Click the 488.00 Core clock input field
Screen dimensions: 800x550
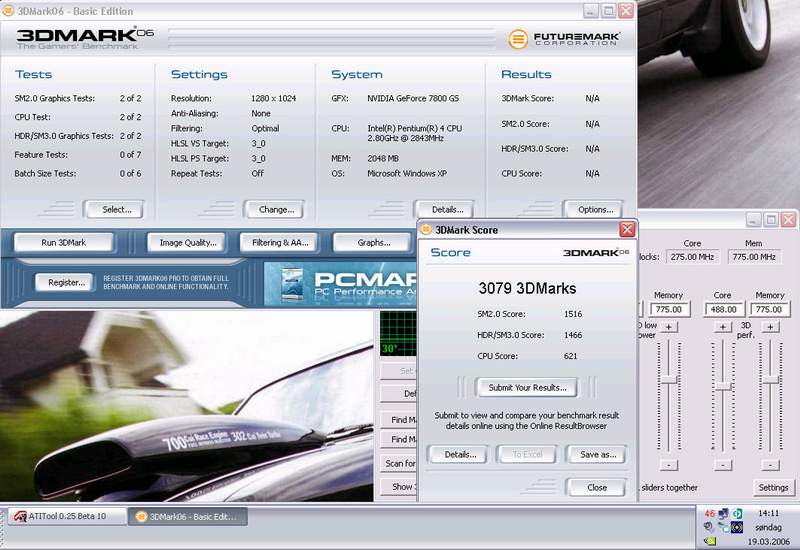(722, 310)
